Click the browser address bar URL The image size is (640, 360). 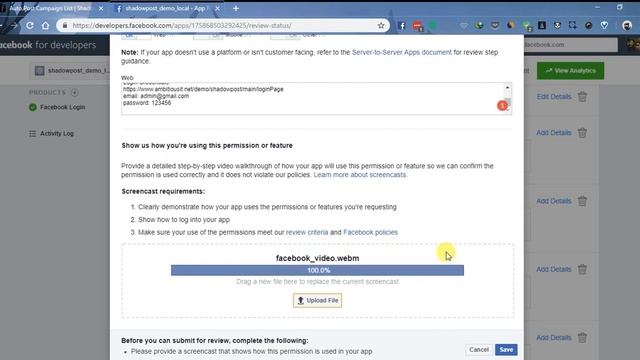click(182, 25)
